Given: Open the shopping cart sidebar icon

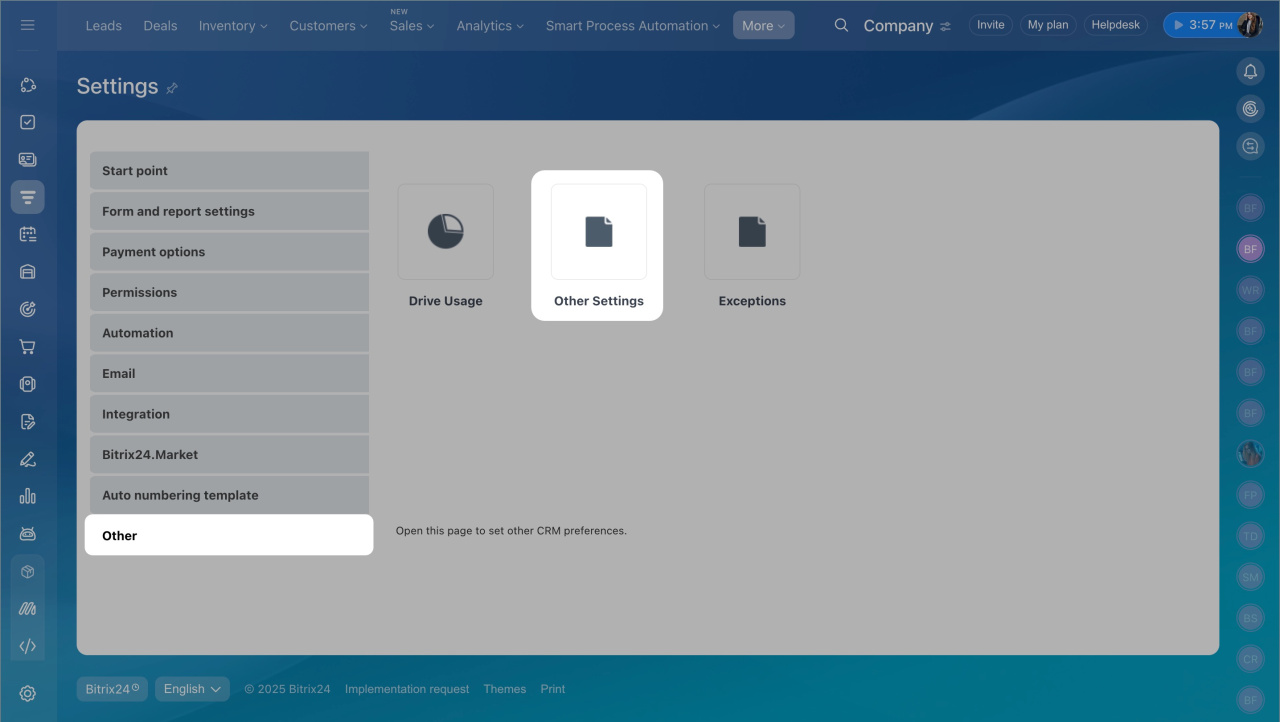Looking at the screenshot, I should [28, 347].
